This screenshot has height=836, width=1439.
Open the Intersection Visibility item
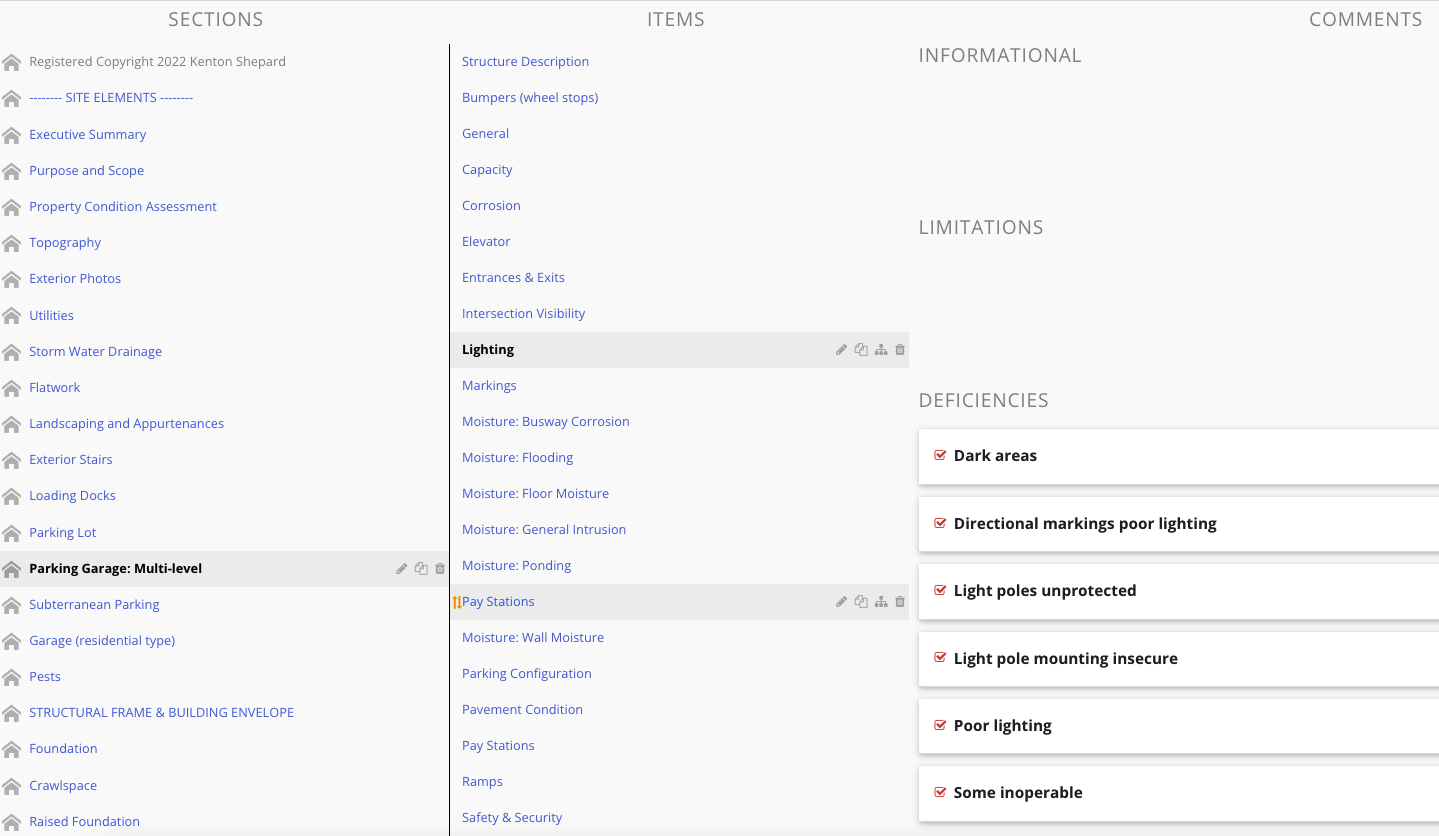[x=523, y=314]
